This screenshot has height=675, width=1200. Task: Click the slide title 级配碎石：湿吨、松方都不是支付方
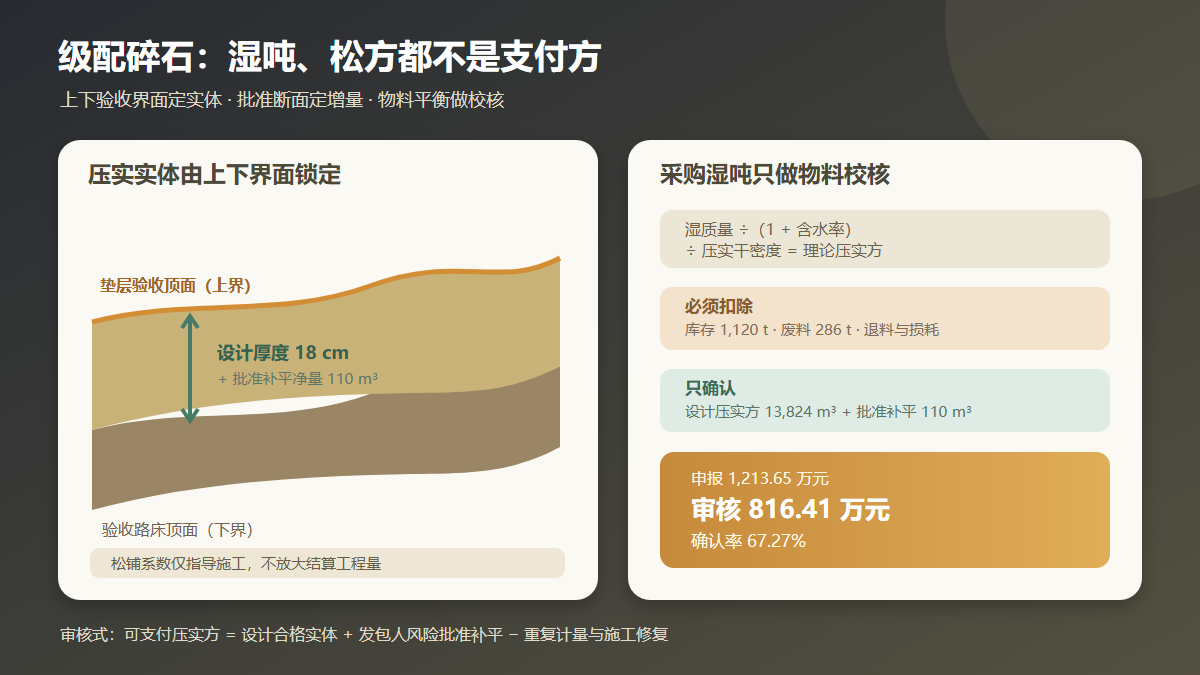[x=329, y=57]
